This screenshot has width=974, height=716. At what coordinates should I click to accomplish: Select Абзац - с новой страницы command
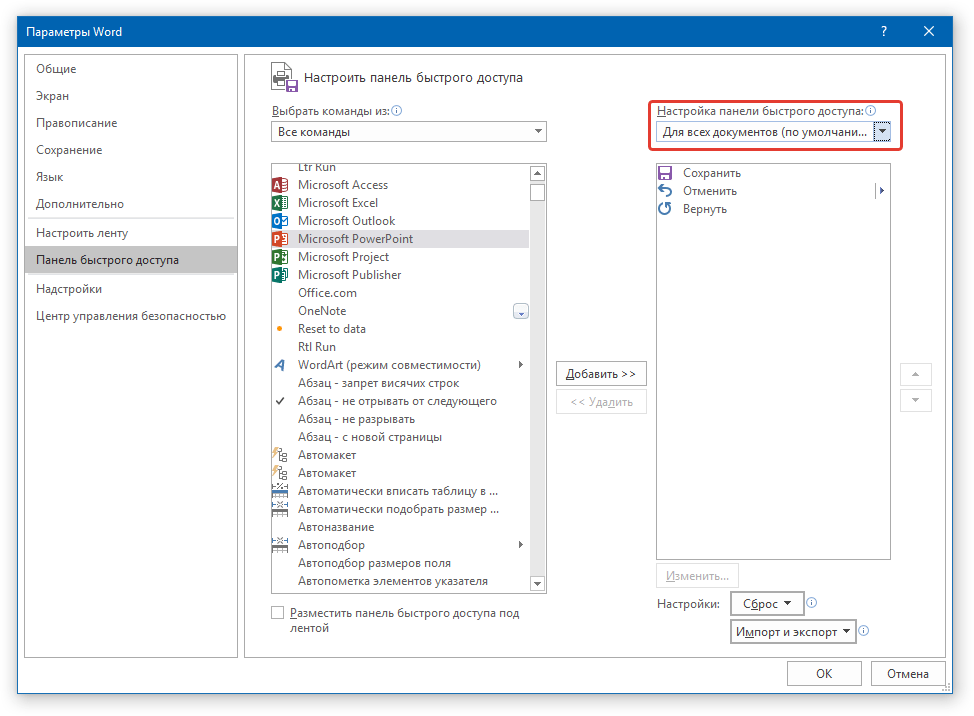pyautogui.click(x=400, y=437)
